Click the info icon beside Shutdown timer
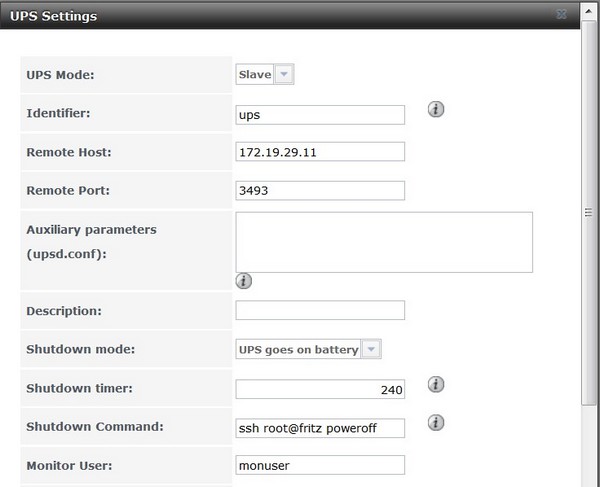 click(x=436, y=384)
